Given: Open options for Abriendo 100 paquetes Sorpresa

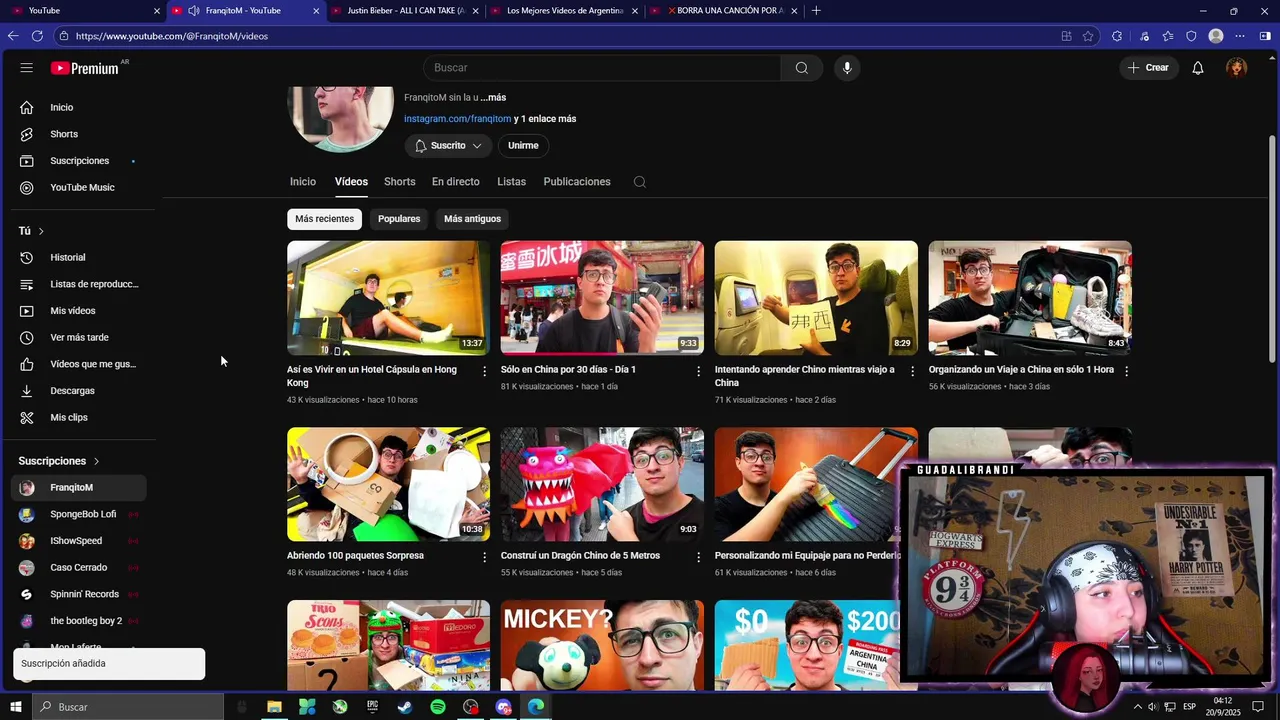Looking at the screenshot, I should click(485, 557).
